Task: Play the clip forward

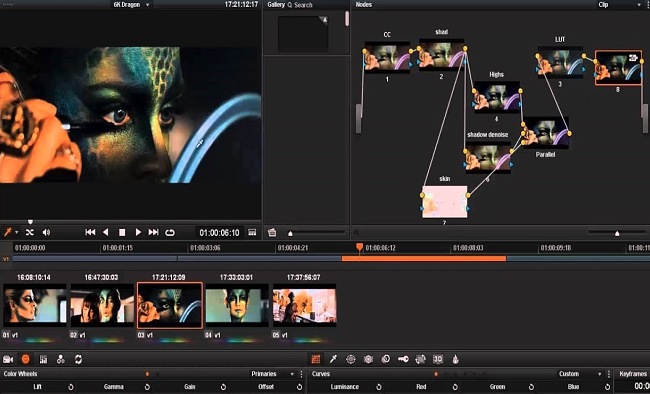Action: (x=138, y=232)
